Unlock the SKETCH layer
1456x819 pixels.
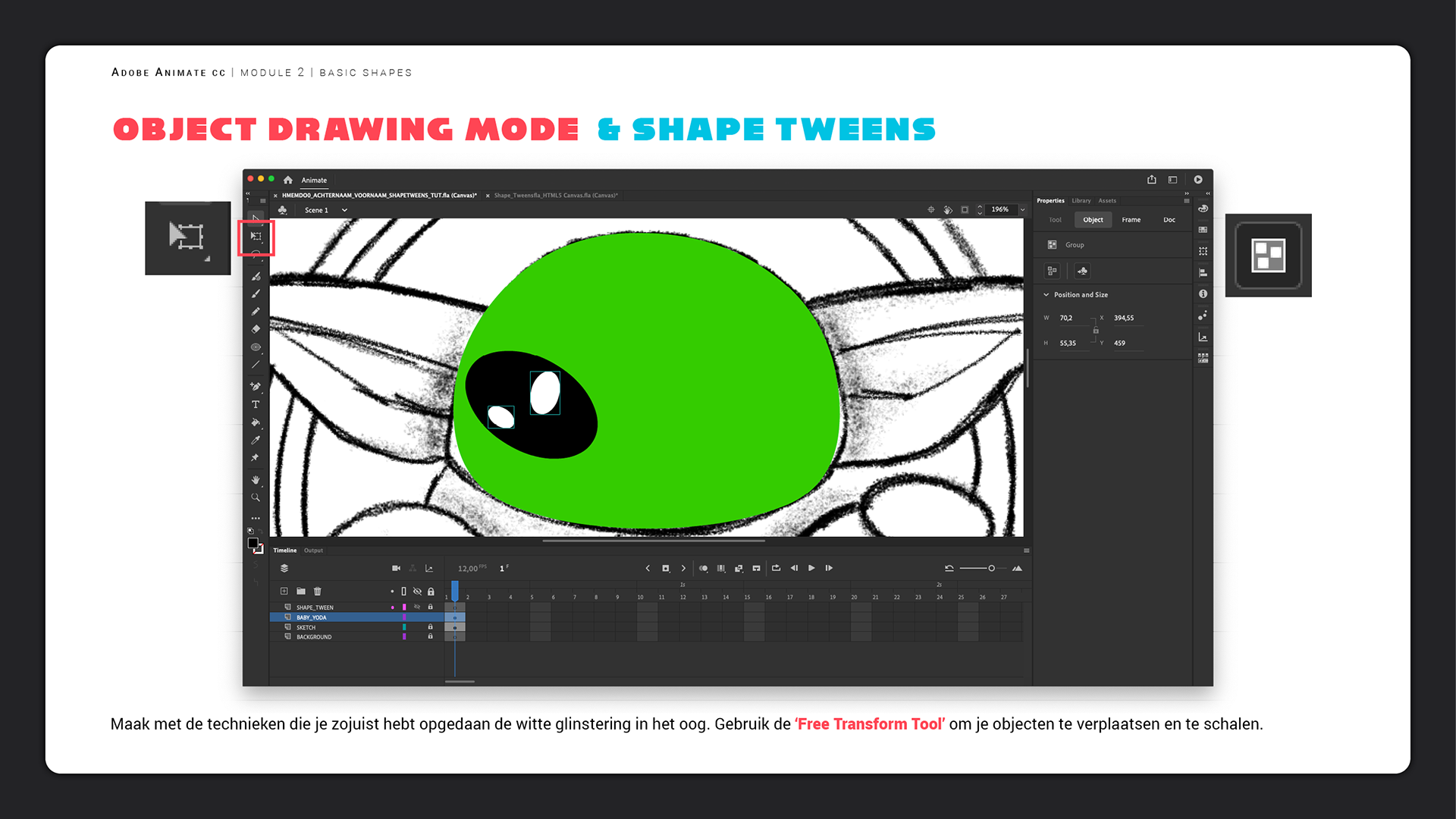pos(430,627)
